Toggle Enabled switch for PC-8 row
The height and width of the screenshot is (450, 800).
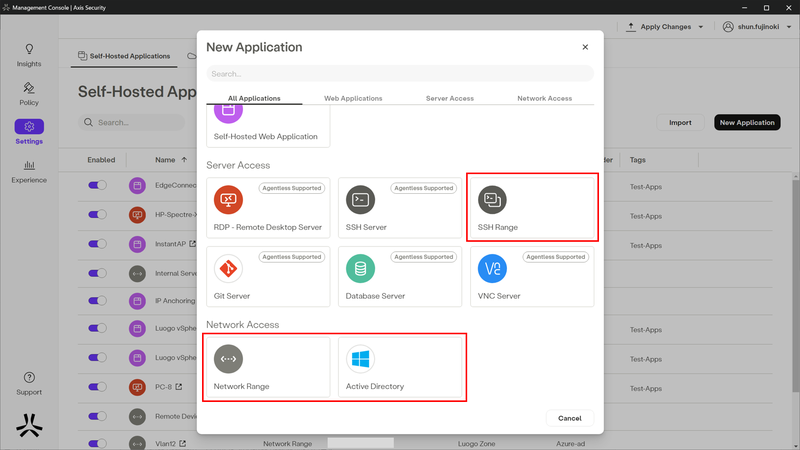tap(97, 387)
